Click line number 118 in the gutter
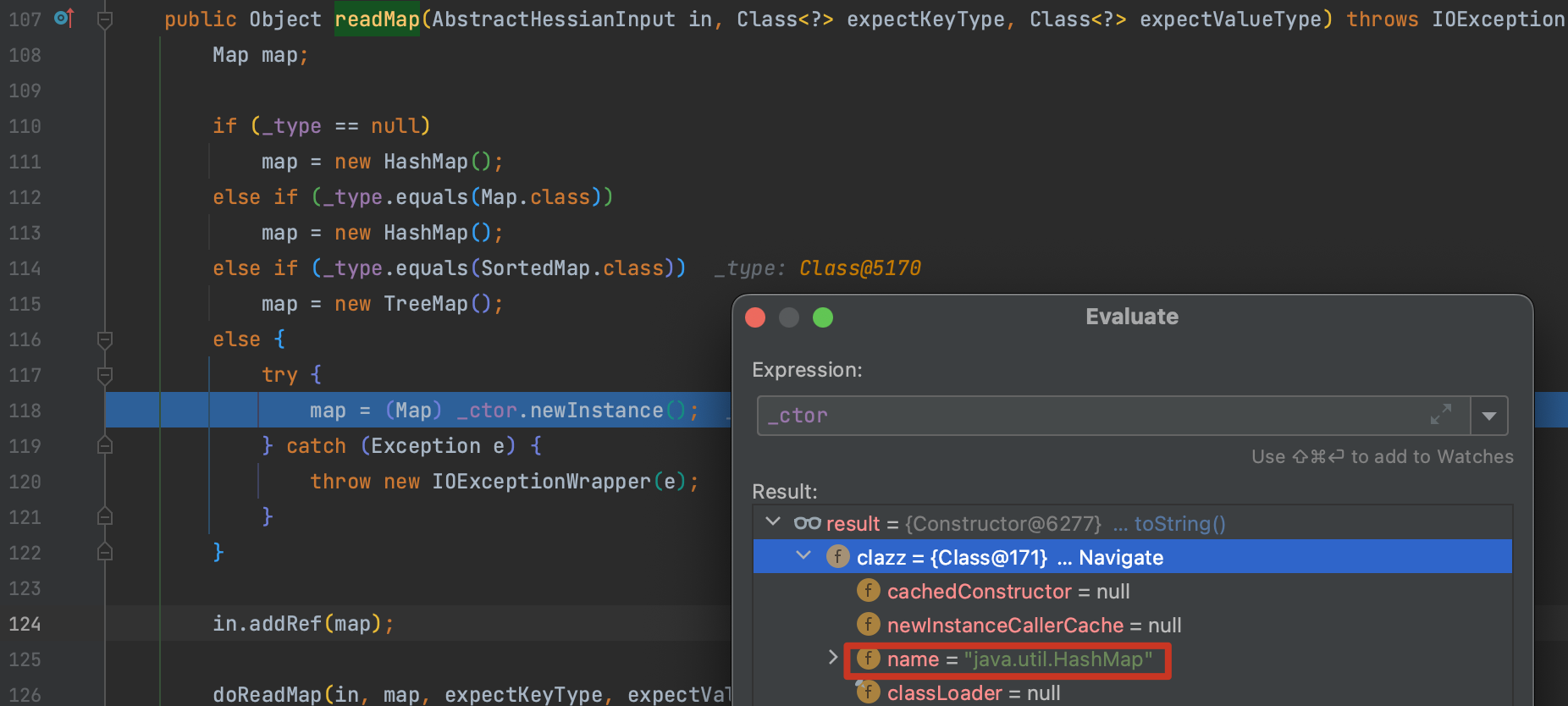The height and width of the screenshot is (706, 1568). click(25, 411)
